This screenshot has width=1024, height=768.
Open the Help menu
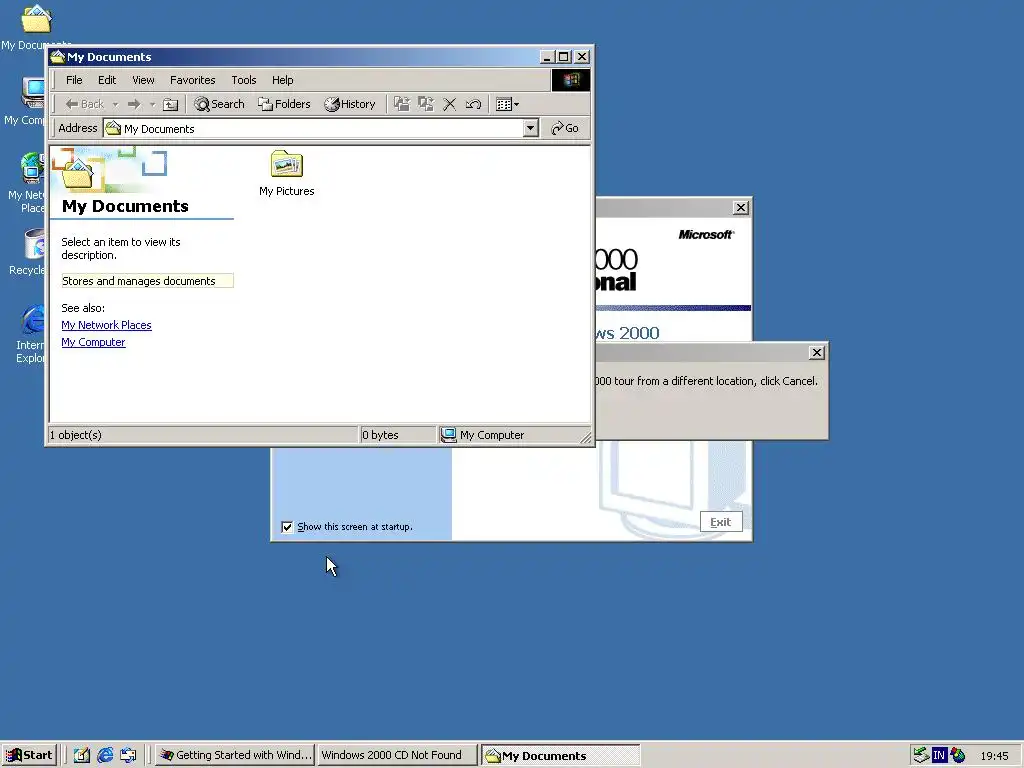point(283,80)
